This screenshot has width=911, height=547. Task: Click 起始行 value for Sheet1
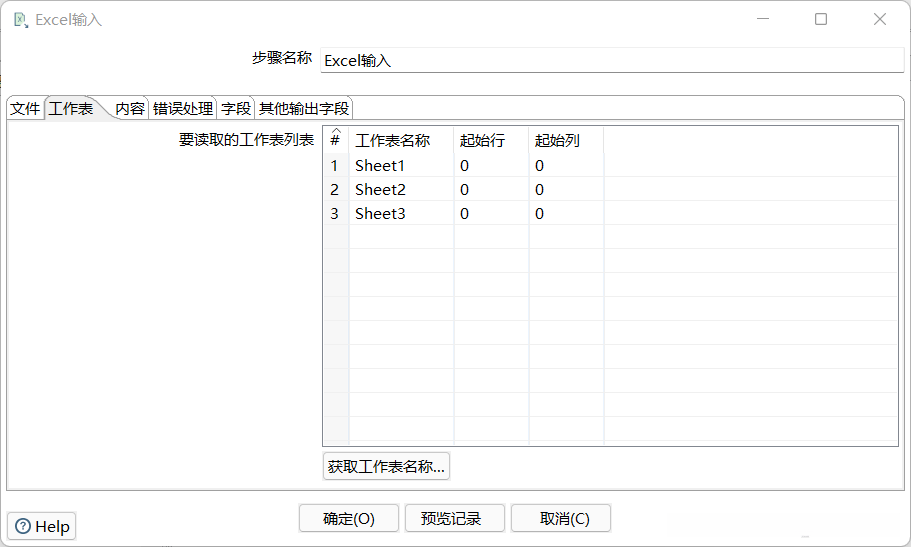click(x=491, y=166)
